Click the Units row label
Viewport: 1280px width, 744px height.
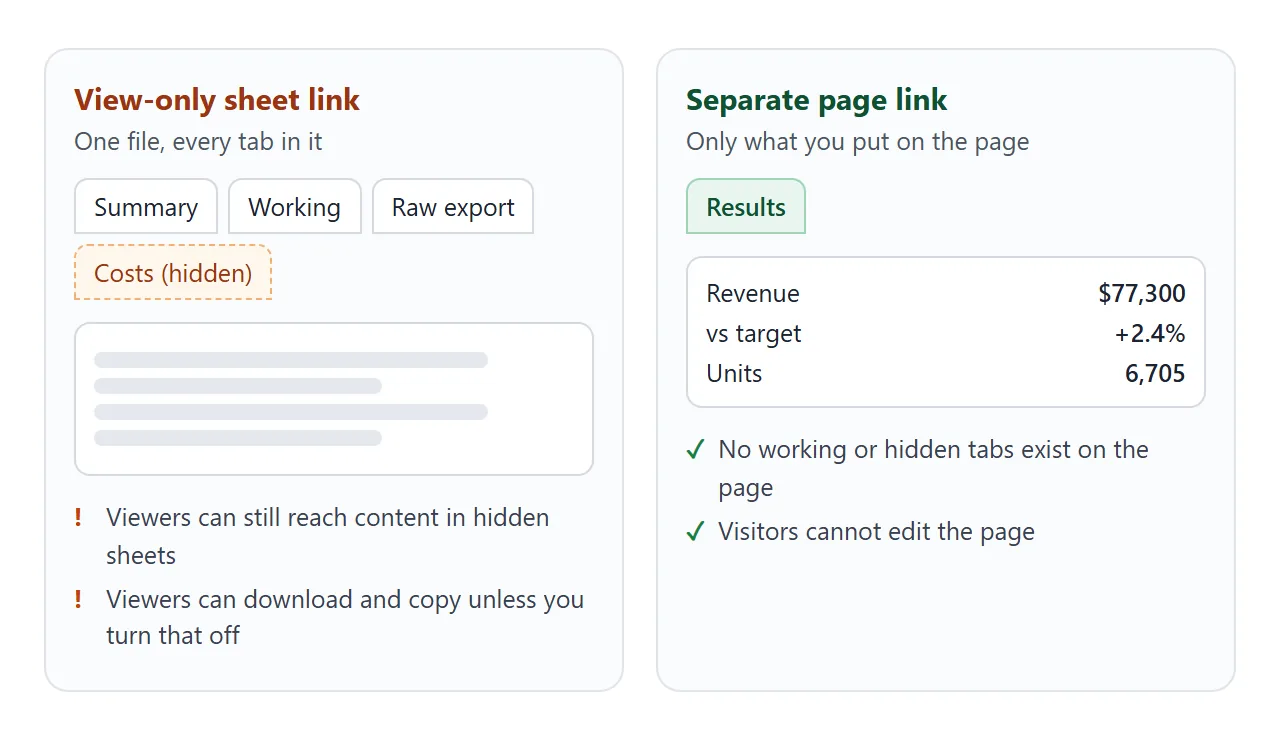click(735, 374)
